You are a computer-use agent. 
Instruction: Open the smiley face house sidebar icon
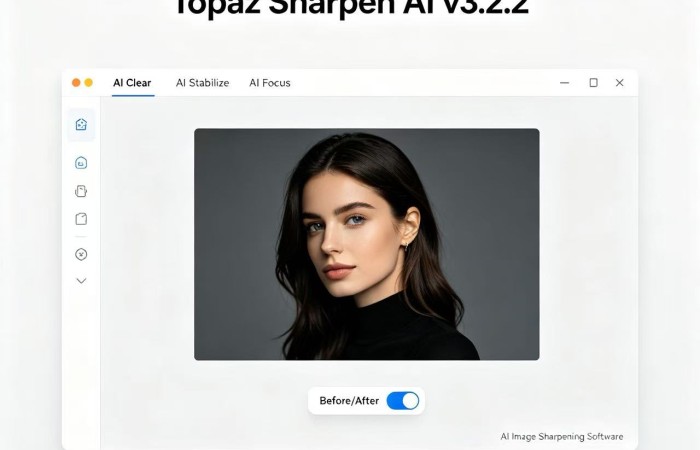pos(81,162)
